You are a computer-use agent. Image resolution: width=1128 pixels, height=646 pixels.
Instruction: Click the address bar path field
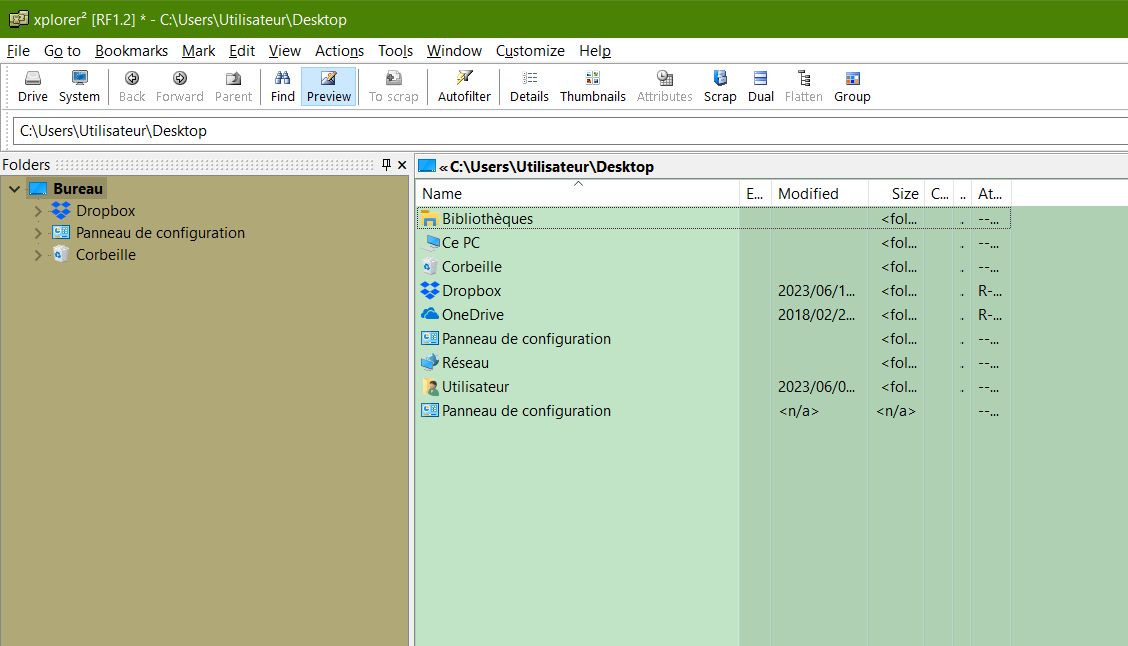[x=570, y=131]
